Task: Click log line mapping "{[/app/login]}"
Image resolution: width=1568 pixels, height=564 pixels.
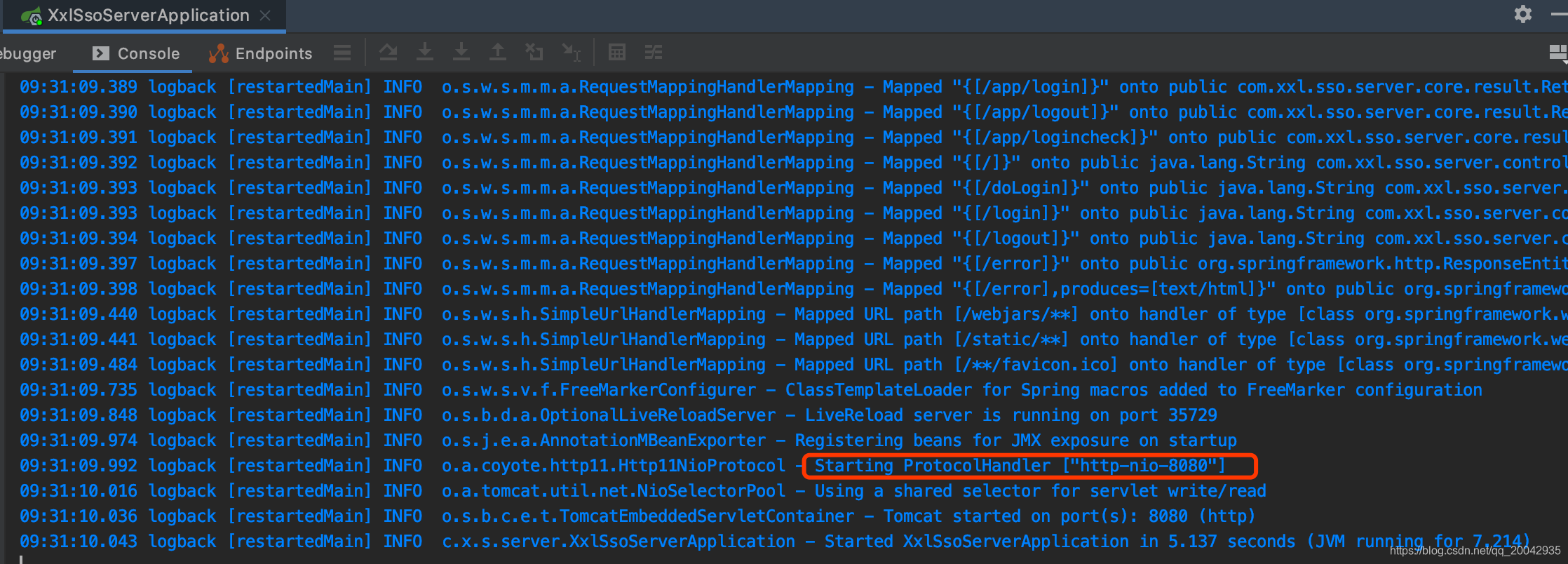Action: [792, 87]
